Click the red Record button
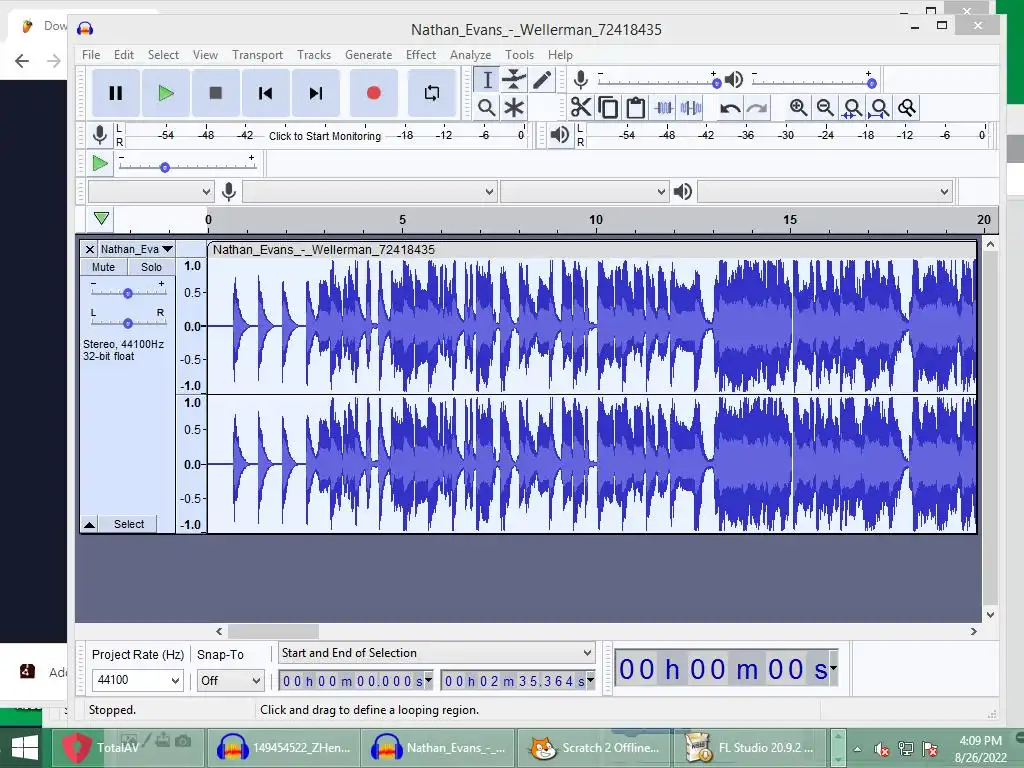1024x768 pixels. (x=374, y=93)
